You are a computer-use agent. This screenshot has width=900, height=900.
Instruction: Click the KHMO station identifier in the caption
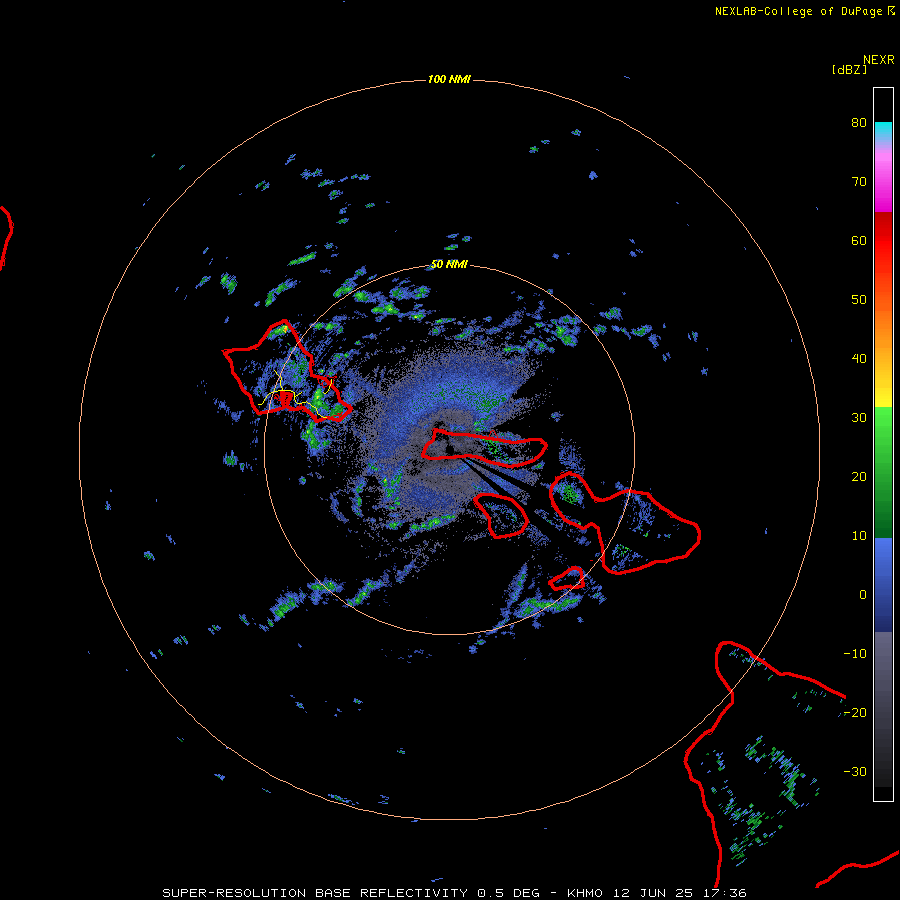coord(585,893)
